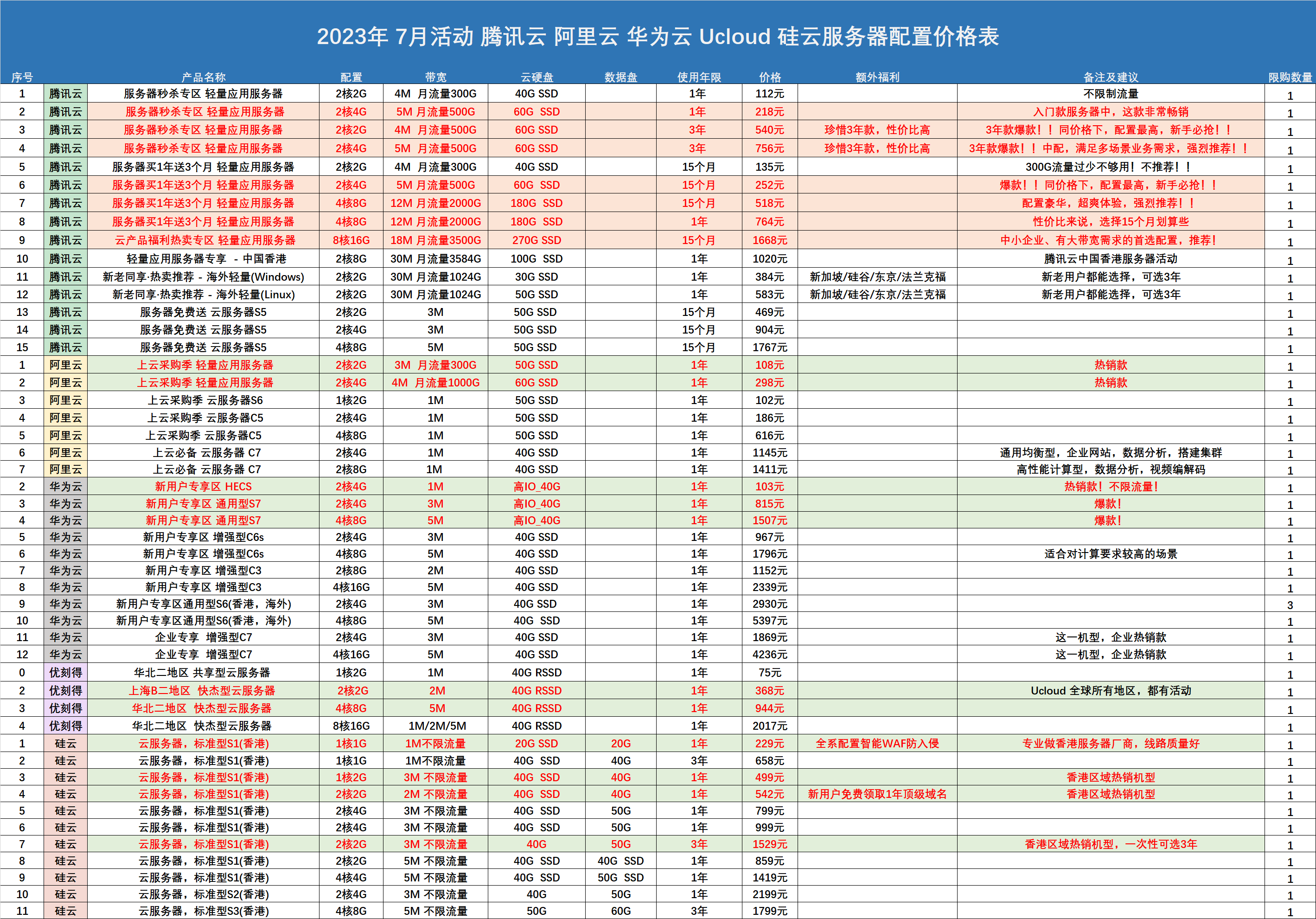Select the '序号' column header
Image resolution: width=1316 pixels, height=919 pixels.
(x=22, y=77)
